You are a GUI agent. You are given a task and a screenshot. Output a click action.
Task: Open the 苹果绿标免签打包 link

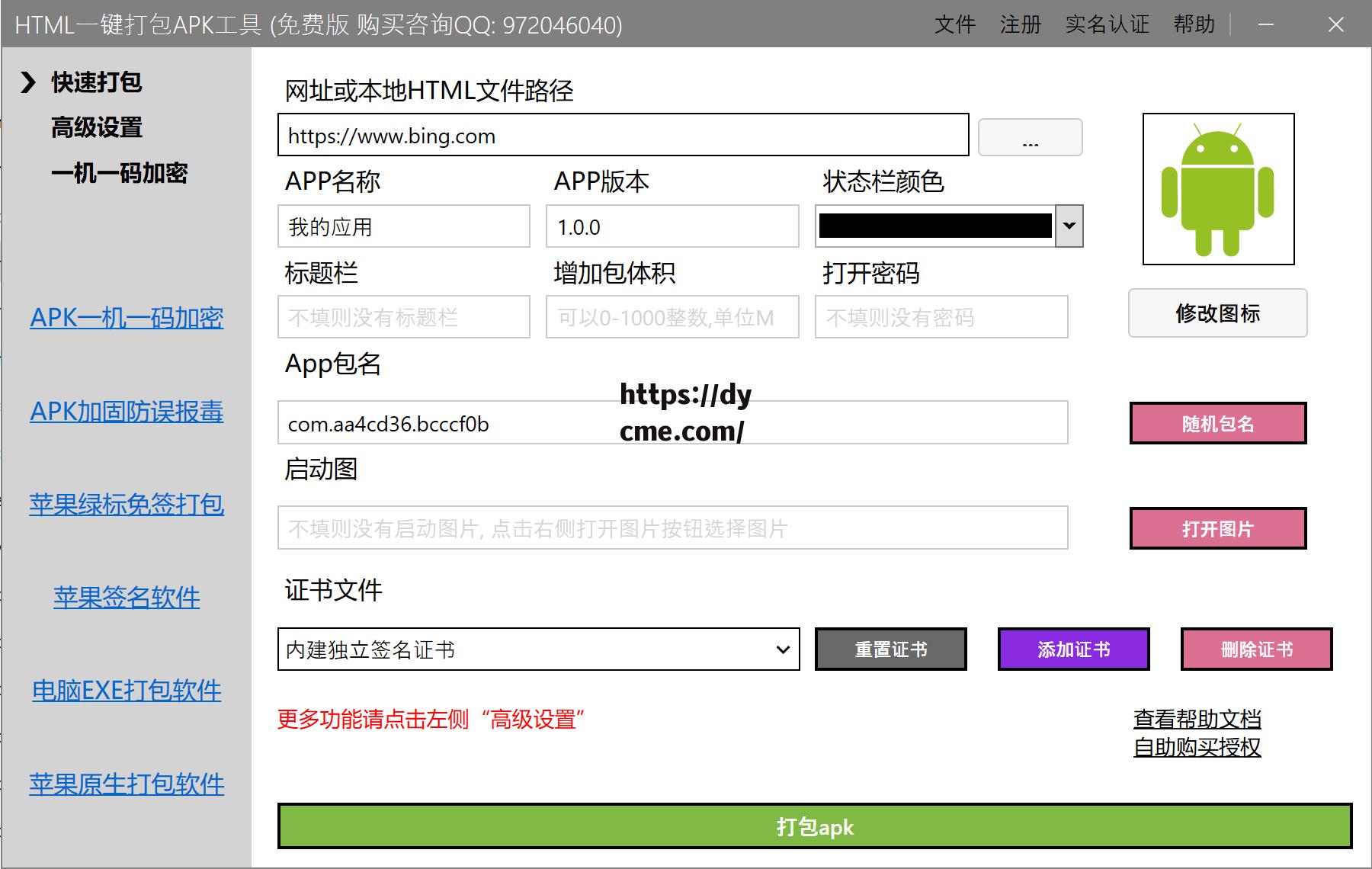click(127, 504)
